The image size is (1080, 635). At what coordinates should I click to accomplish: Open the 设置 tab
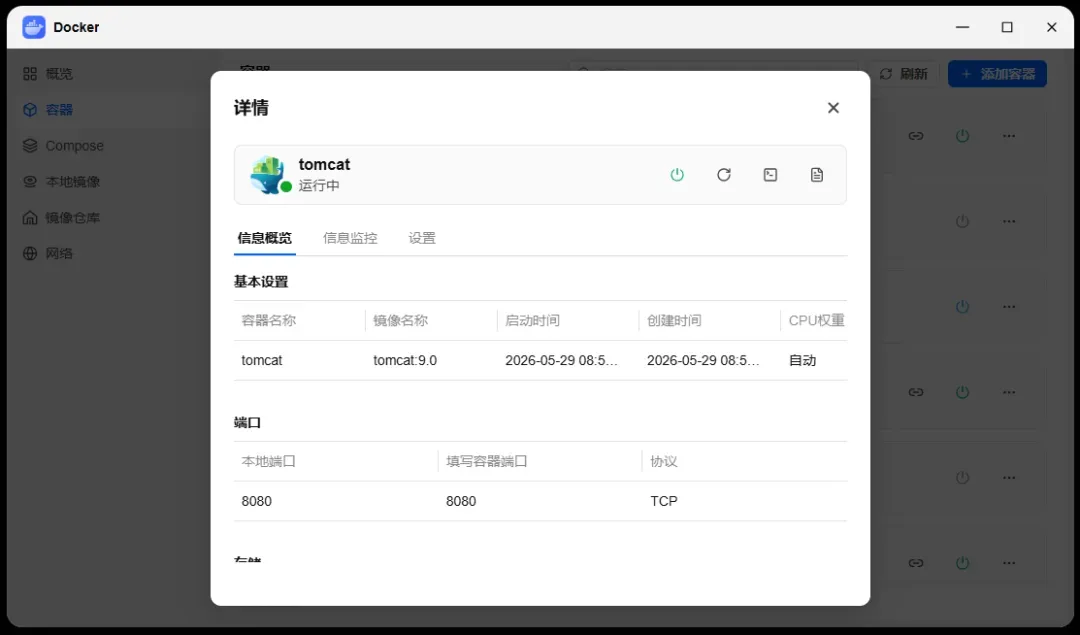[422, 238]
